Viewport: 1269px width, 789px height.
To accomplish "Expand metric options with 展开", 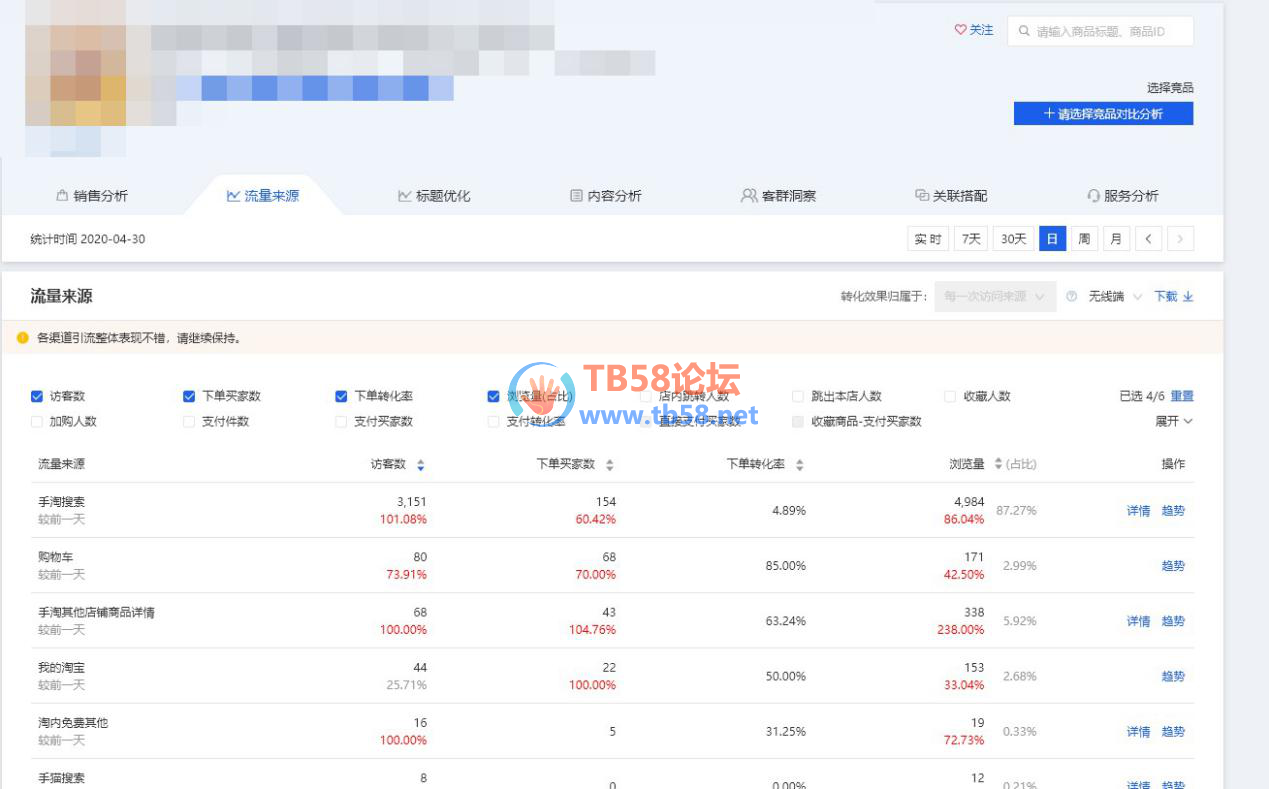I will (x=1174, y=422).
